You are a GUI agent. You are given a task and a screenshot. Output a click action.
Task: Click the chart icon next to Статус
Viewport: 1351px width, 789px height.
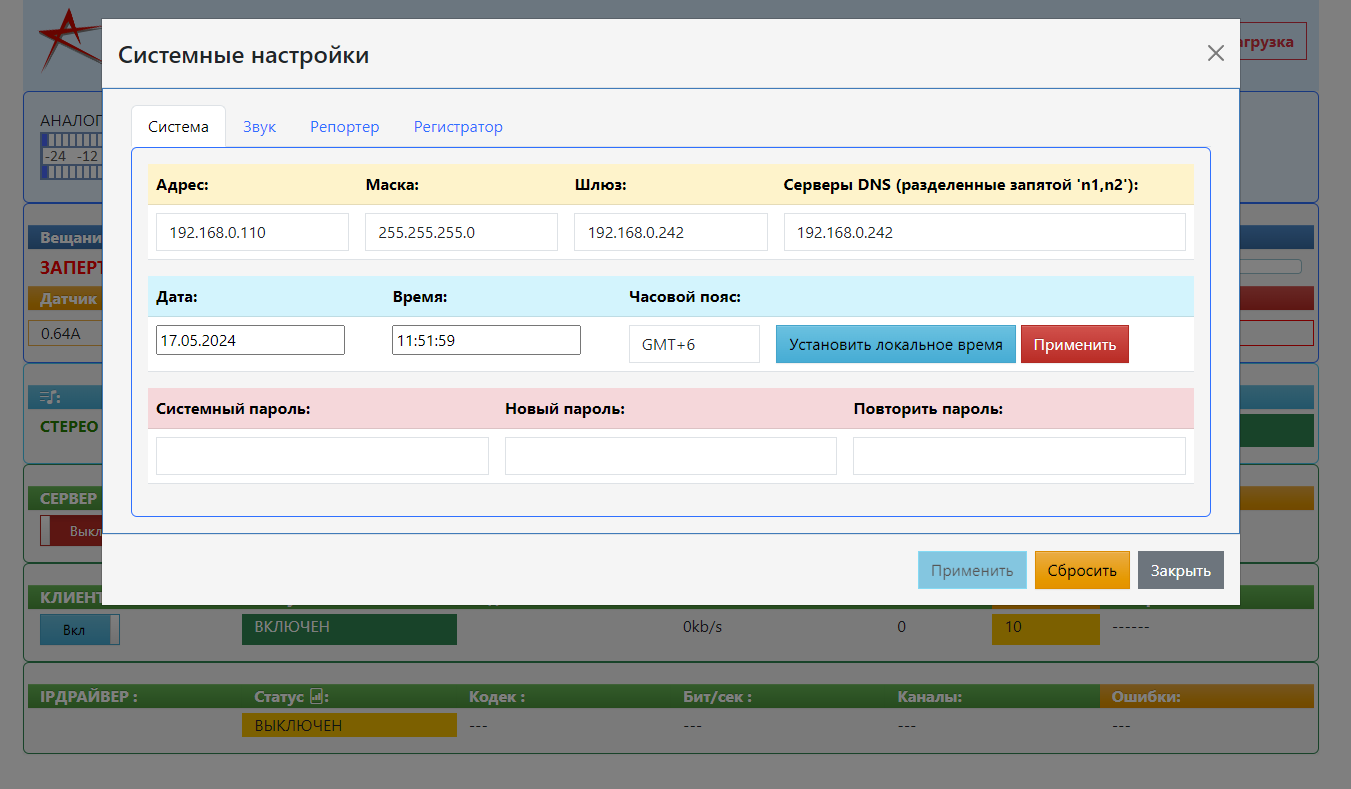317,696
